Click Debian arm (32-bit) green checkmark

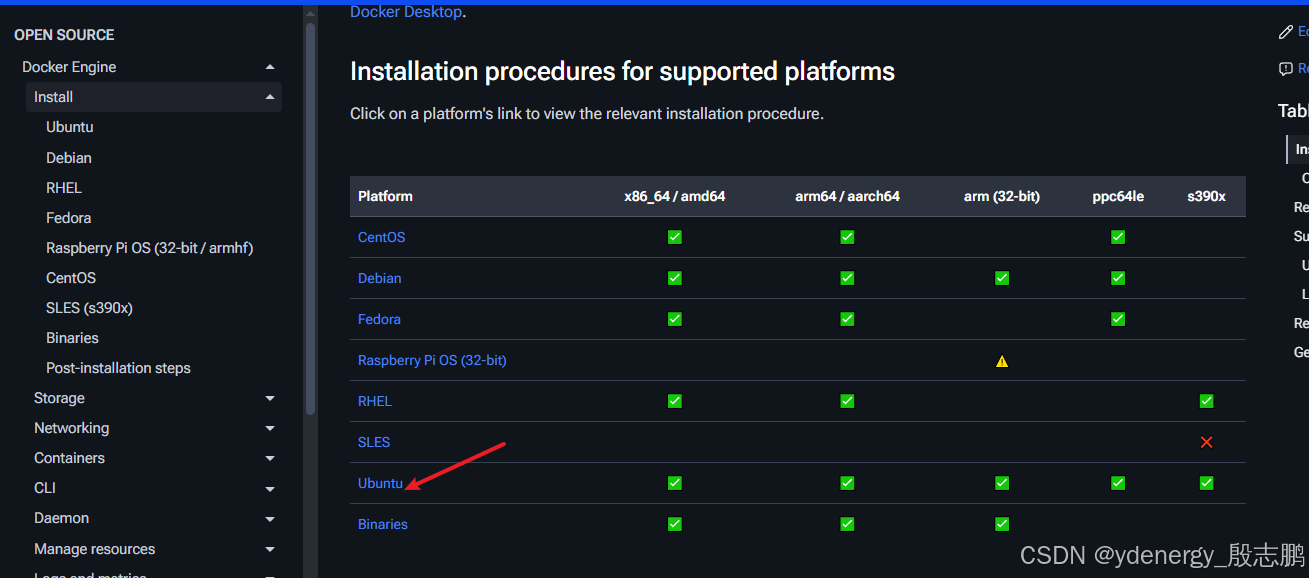point(1002,278)
